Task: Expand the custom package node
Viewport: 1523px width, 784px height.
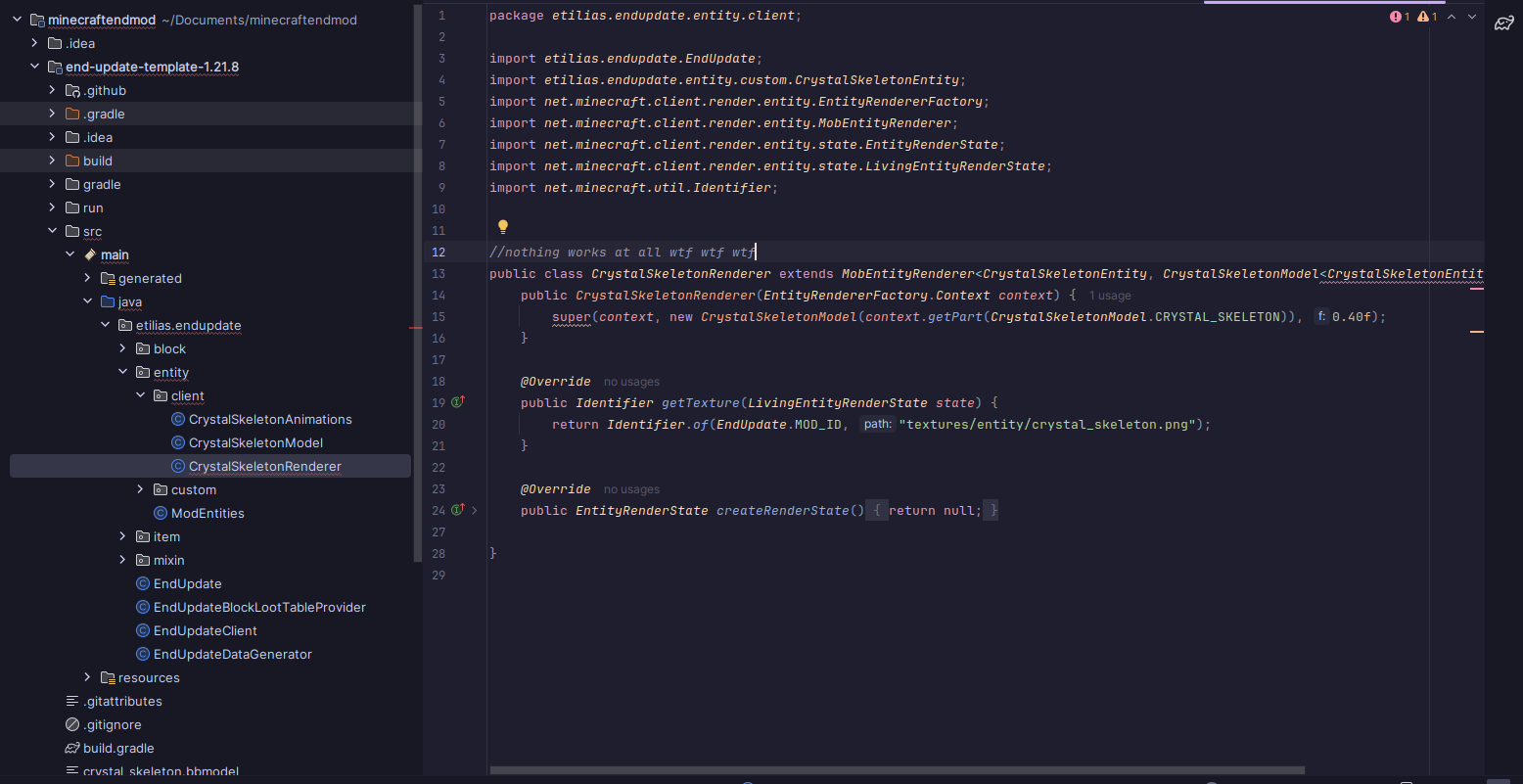Action: 140,489
